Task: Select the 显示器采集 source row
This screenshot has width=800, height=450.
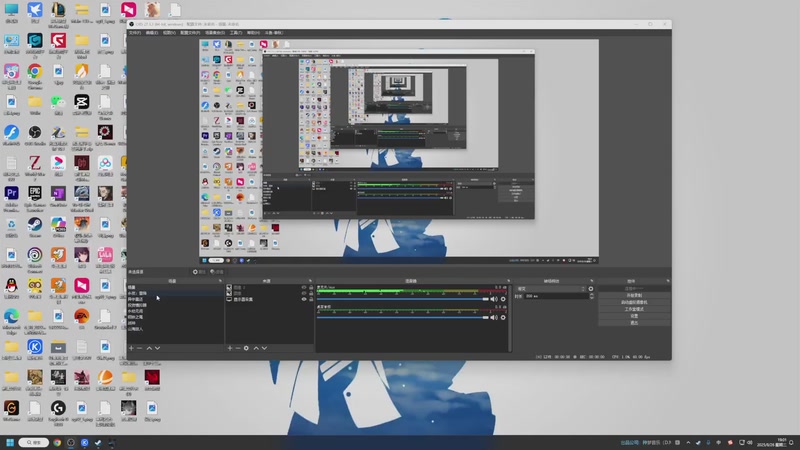Action: (x=269, y=299)
